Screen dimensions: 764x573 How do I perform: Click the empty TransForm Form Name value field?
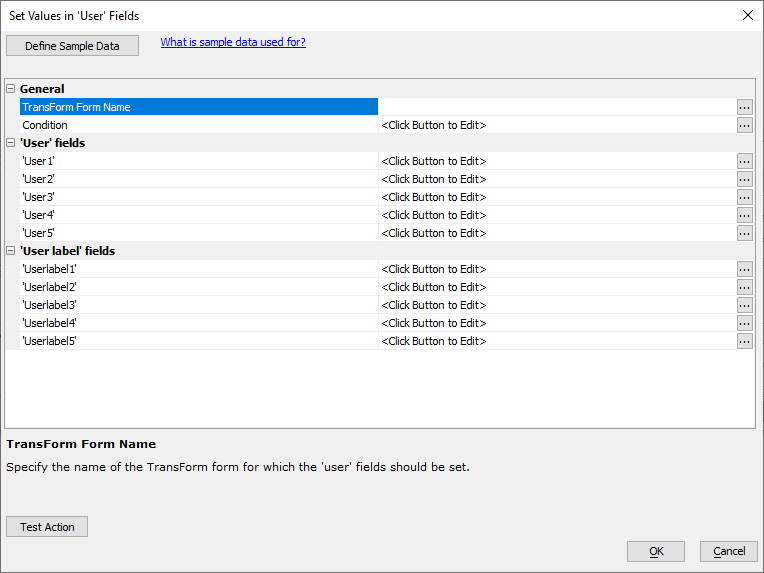point(557,107)
